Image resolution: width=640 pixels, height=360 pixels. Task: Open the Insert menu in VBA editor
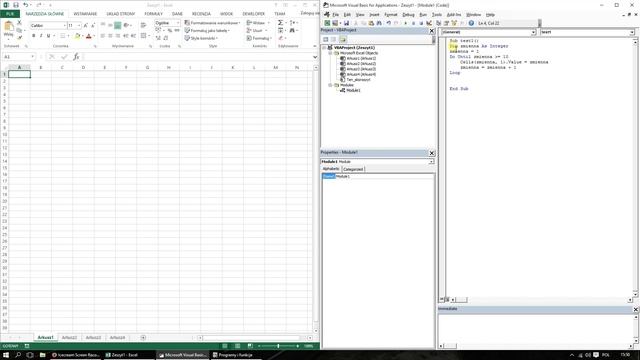point(374,15)
